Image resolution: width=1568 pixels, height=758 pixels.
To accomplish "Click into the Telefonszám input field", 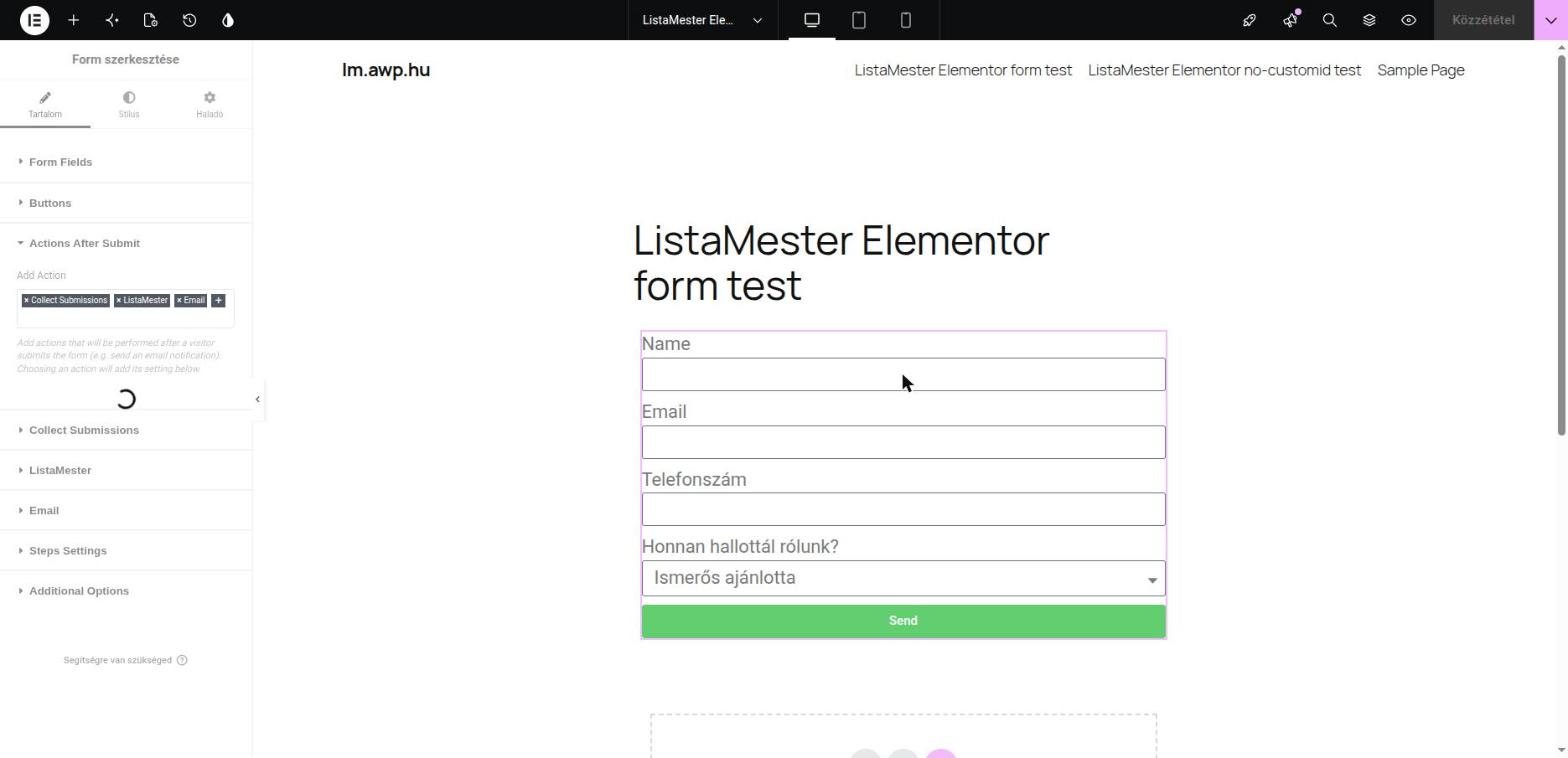I will (903, 509).
